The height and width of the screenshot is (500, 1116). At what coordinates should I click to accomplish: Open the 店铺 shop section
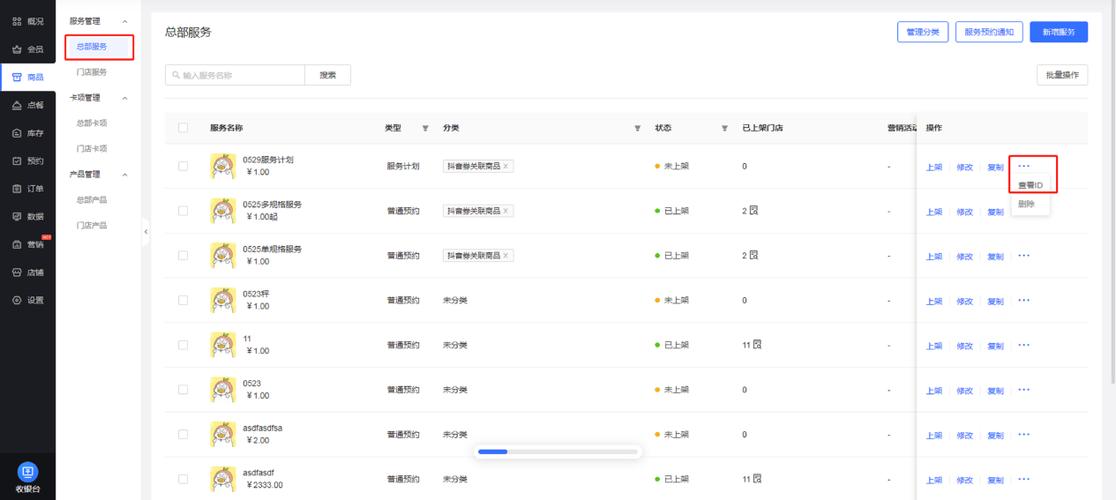28,272
